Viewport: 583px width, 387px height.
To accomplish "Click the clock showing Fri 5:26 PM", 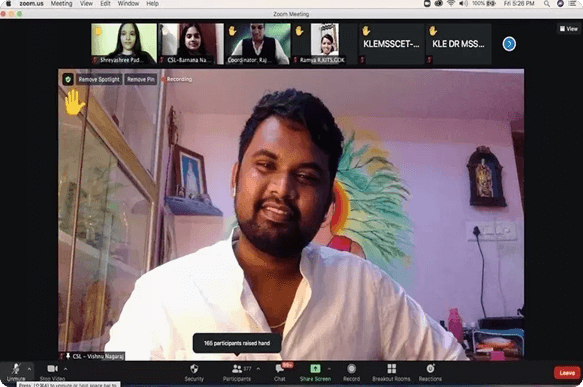I will (519, 4).
